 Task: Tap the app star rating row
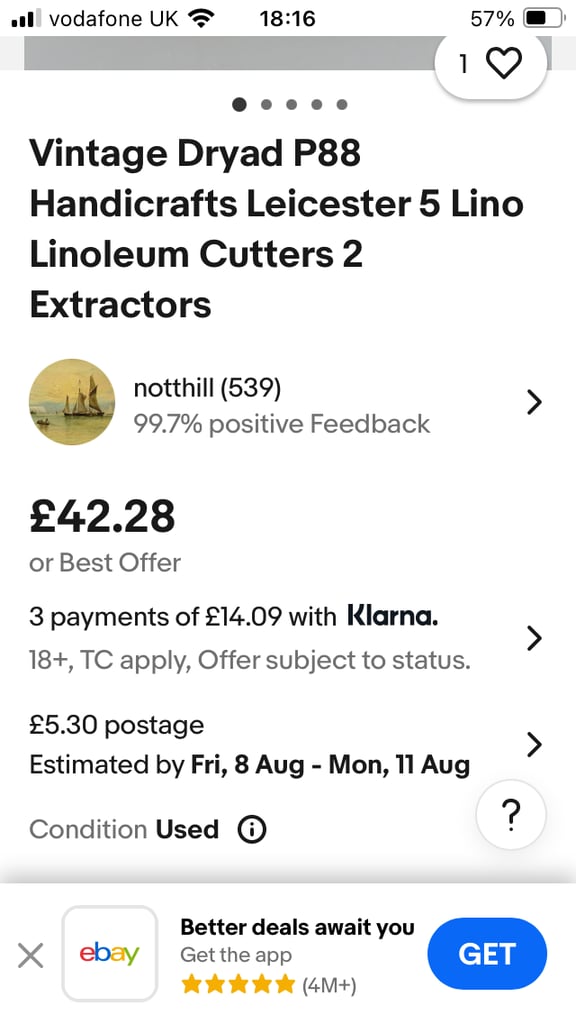point(268,985)
